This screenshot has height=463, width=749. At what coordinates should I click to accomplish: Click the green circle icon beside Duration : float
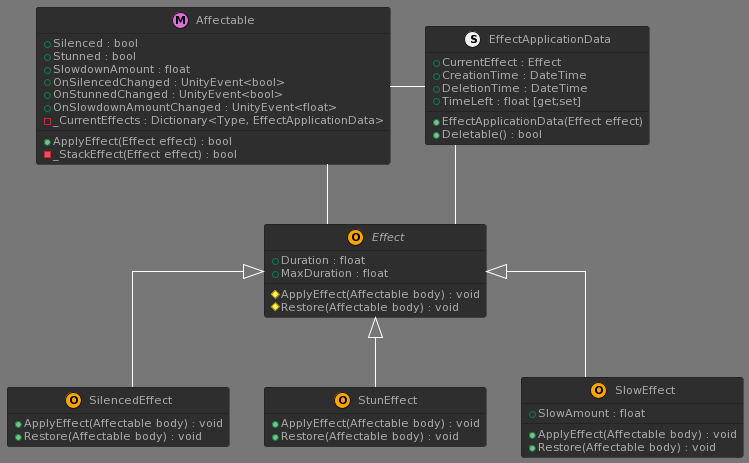275,261
